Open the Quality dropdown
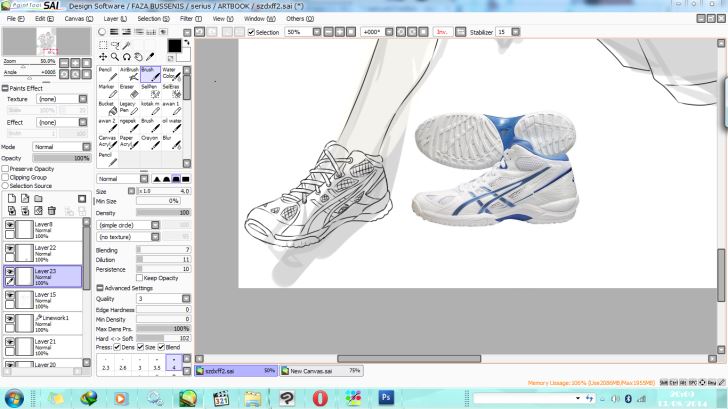 [x=186, y=299]
